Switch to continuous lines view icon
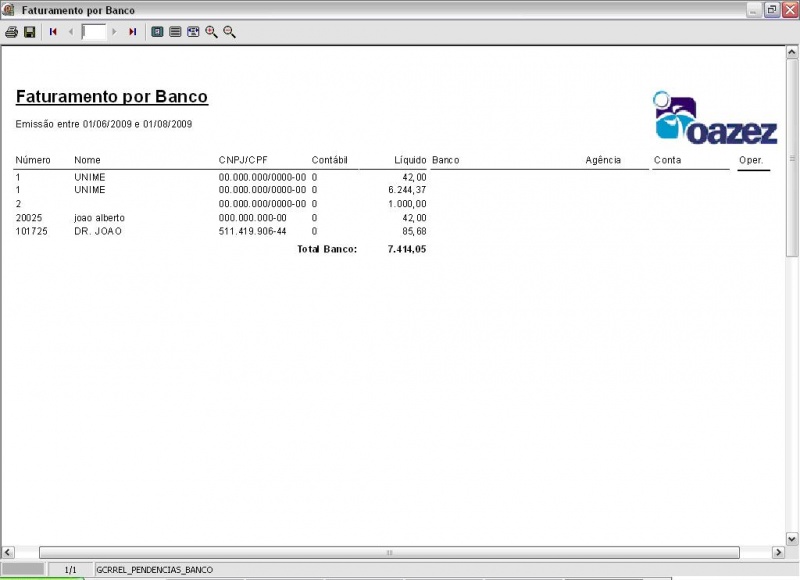The image size is (800, 580). (x=175, y=32)
